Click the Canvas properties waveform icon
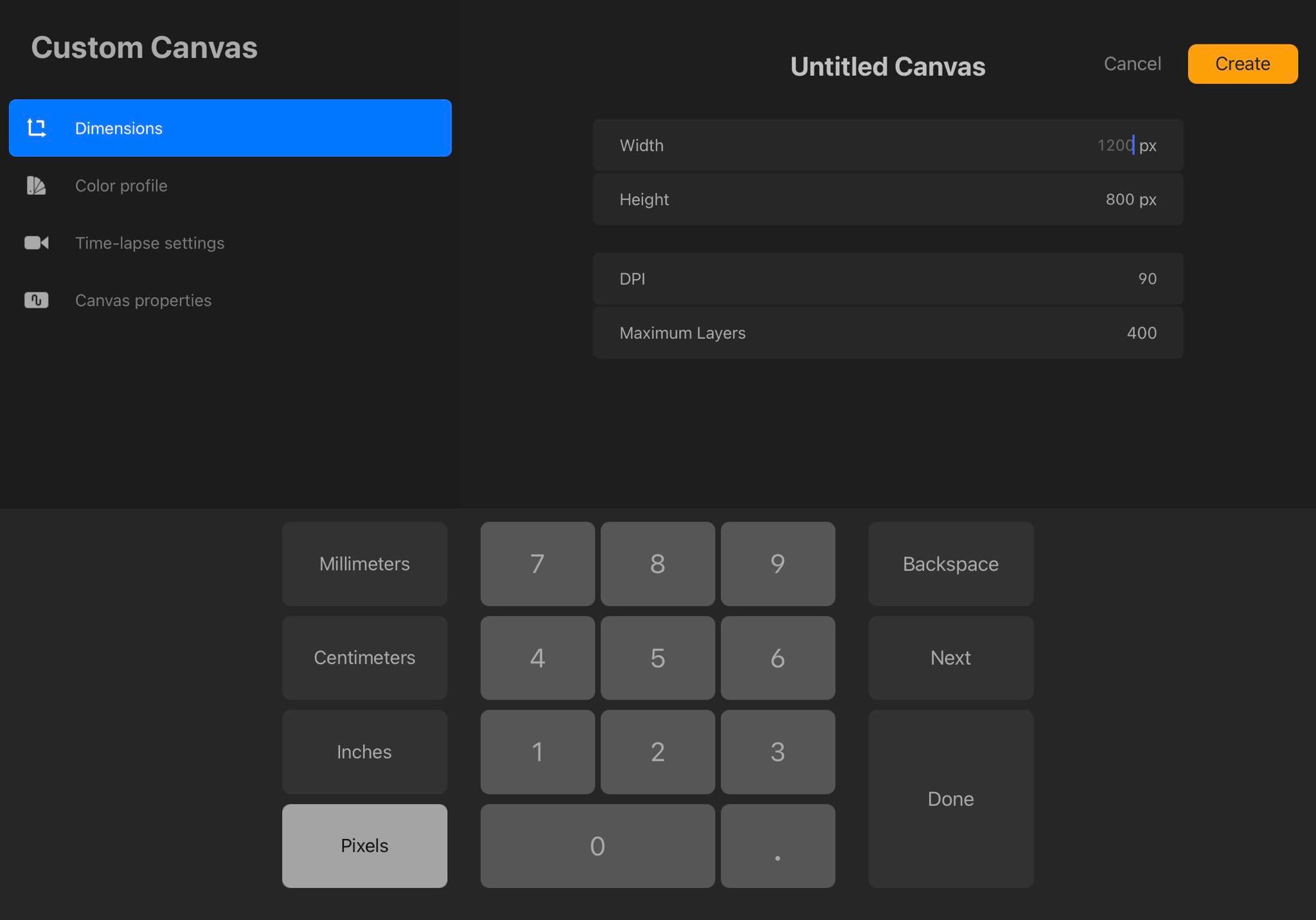1316x920 pixels. [x=37, y=300]
